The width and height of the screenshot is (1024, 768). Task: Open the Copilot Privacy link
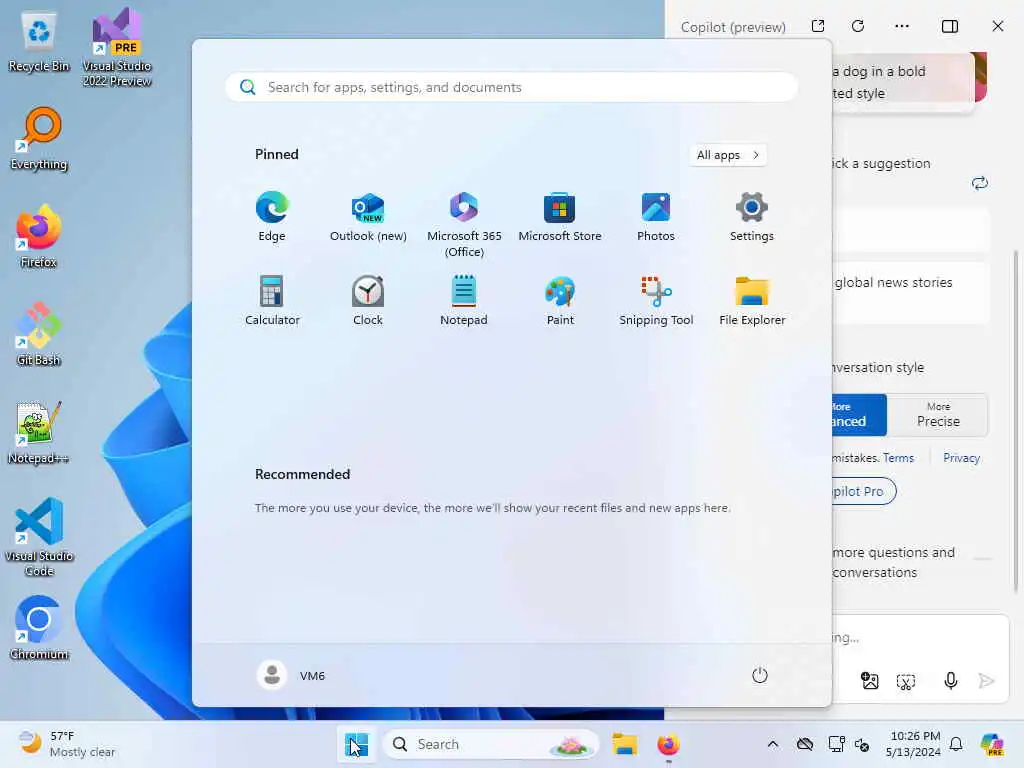[961, 458]
